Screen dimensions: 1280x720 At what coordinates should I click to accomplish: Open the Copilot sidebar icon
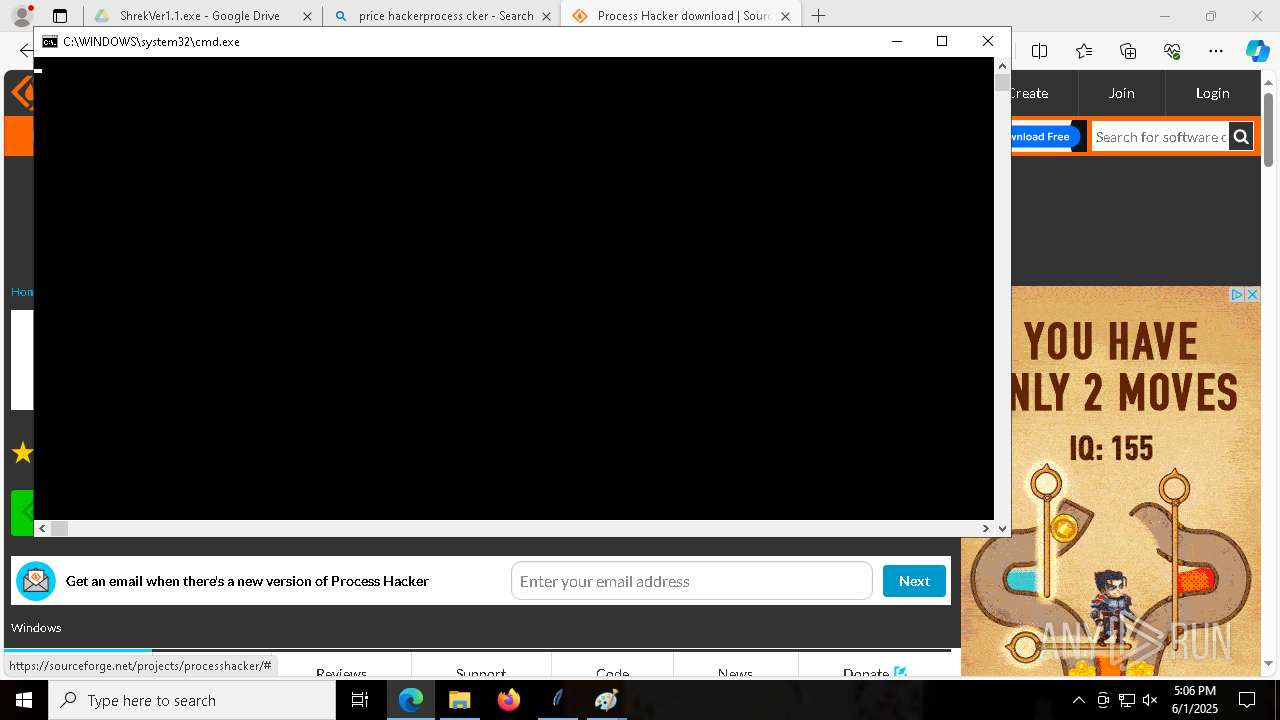pos(1257,51)
